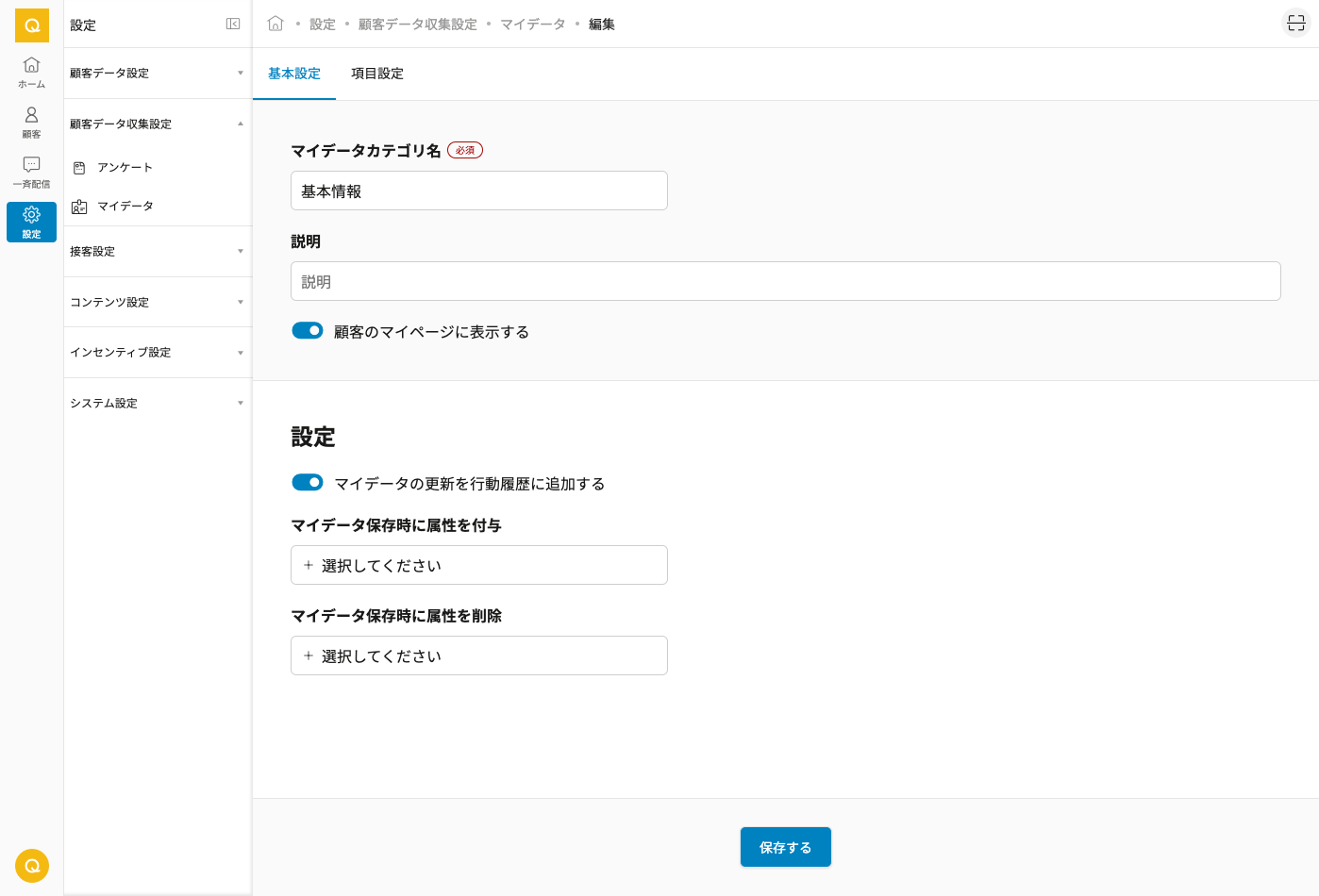Collapse the settings sidebar panel
1319x896 pixels.
click(233, 24)
